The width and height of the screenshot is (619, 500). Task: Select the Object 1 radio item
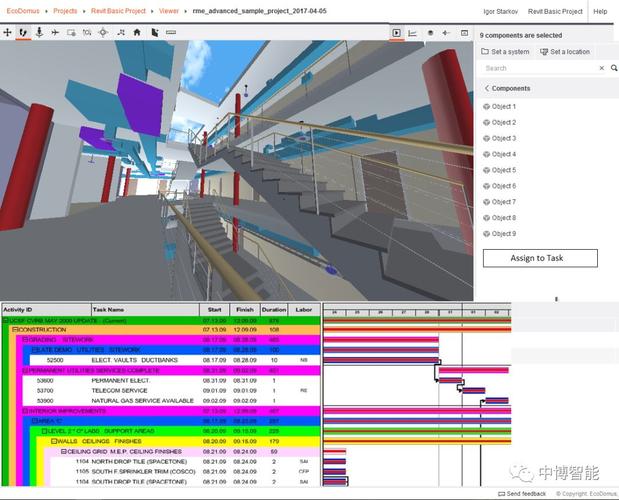coord(487,106)
